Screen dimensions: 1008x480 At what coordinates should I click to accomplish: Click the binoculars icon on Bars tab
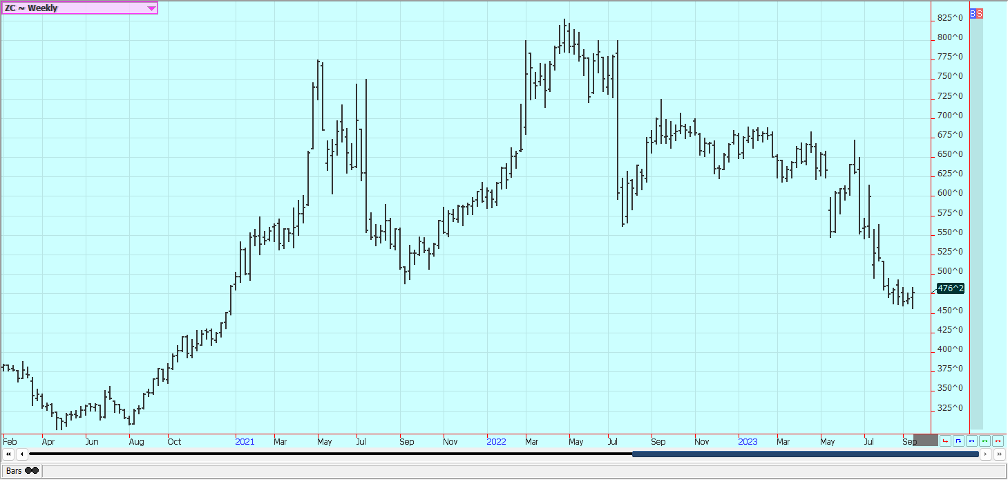(32, 470)
